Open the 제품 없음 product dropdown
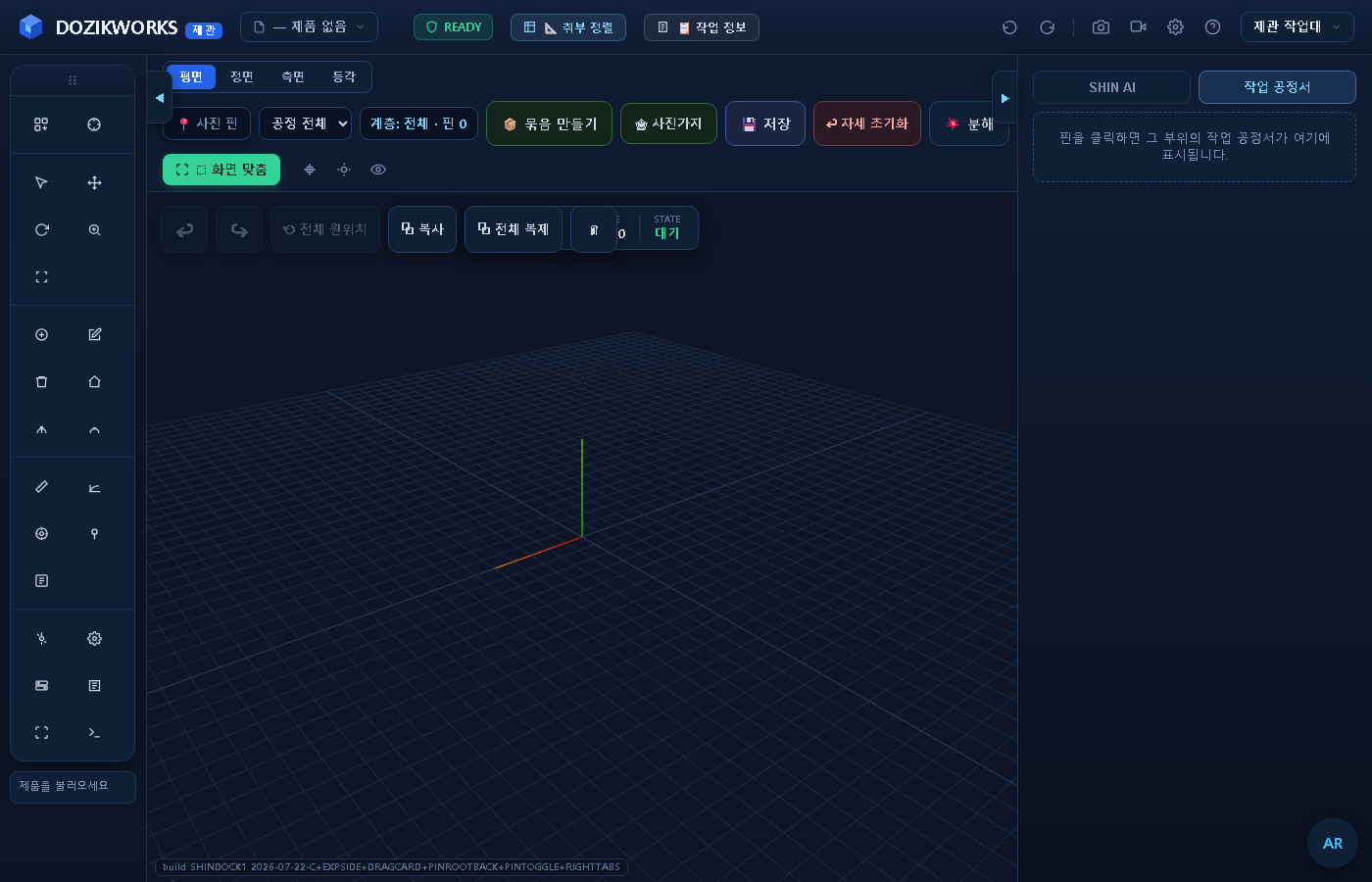Screen dimensions: 1372x882 click(309, 27)
